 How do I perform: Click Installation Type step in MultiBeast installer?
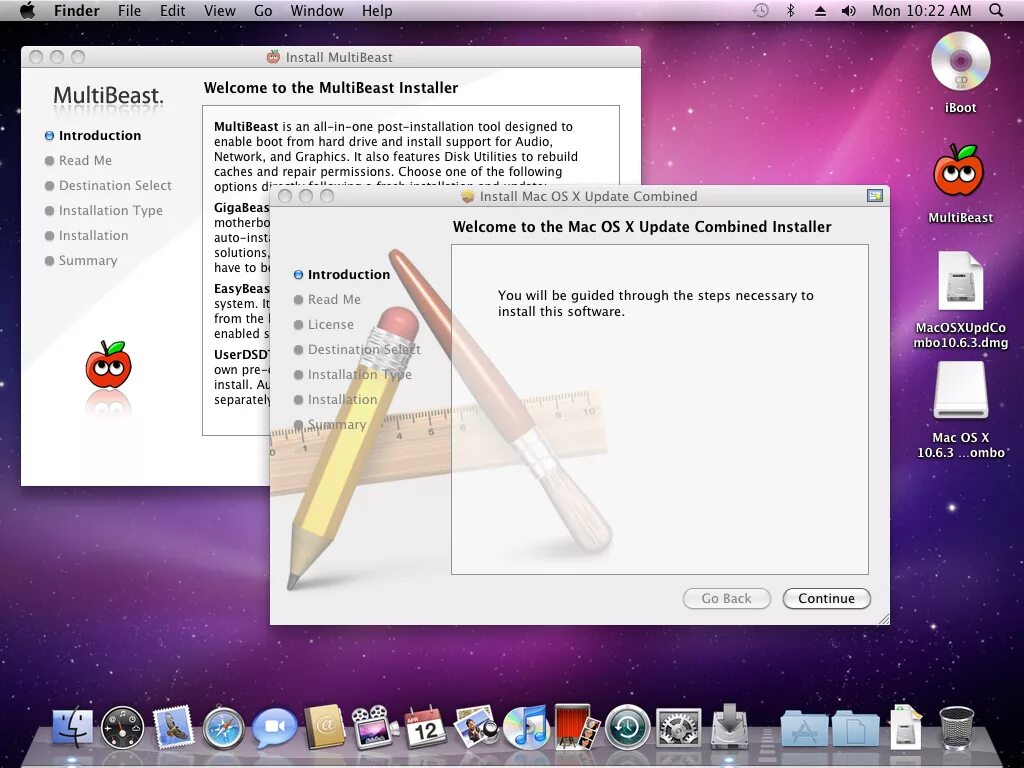tap(104, 210)
